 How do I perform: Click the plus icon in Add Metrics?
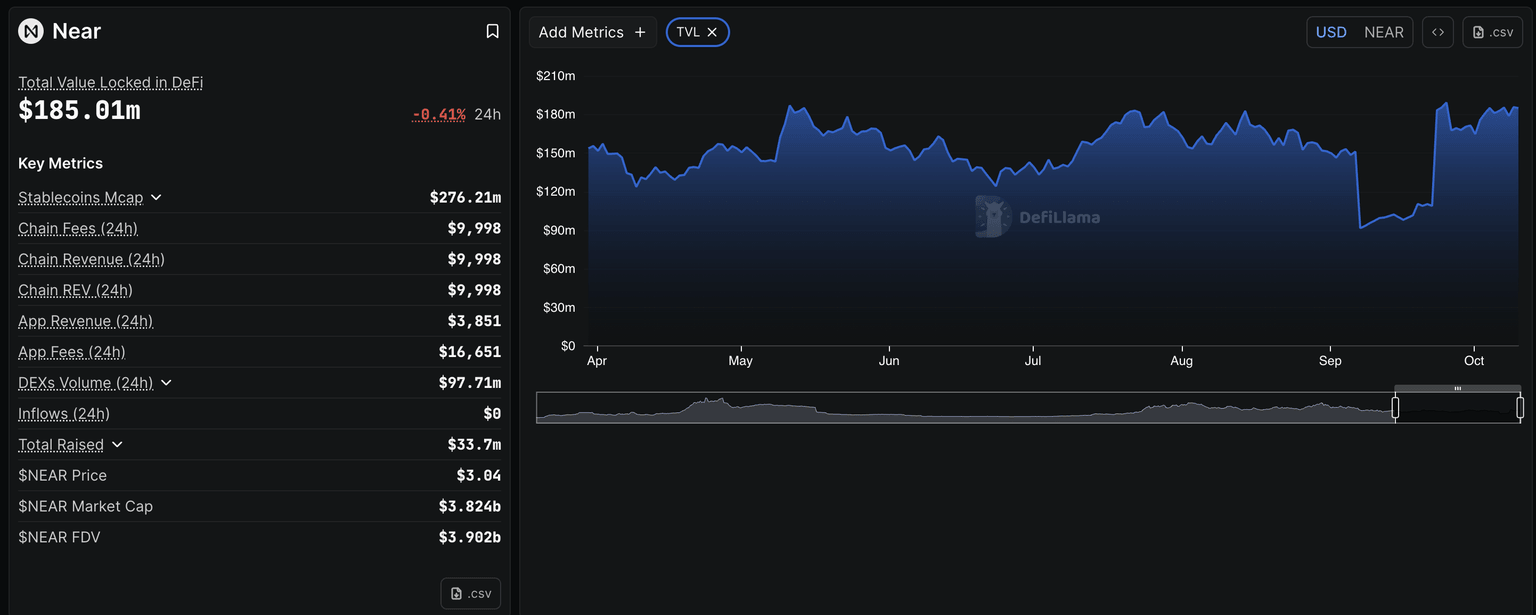(640, 32)
